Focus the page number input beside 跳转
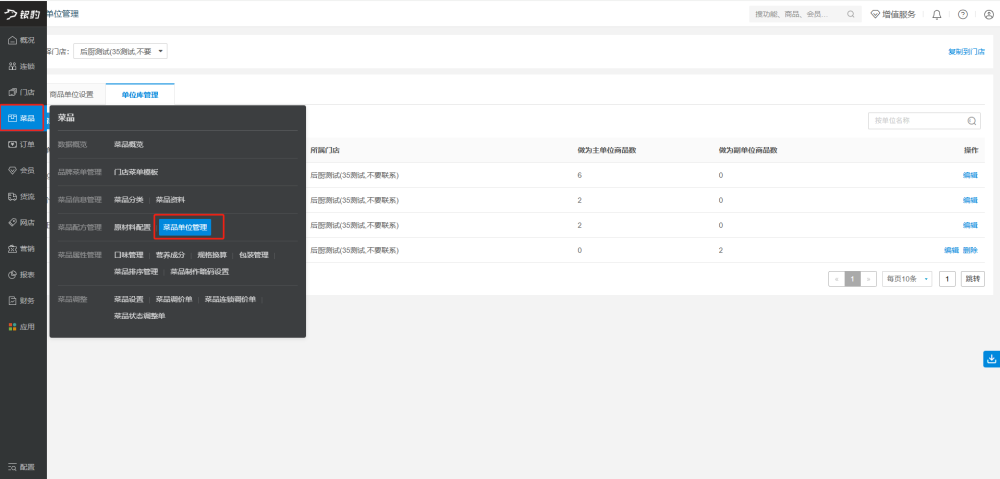This screenshot has width=1000, height=479. click(x=947, y=279)
